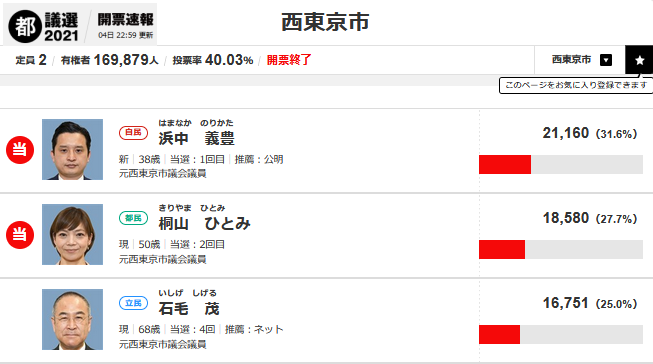The height and width of the screenshot is (364, 653).
Task: Open the 西東京市 district dropdown arrow
Action: pos(606,60)
